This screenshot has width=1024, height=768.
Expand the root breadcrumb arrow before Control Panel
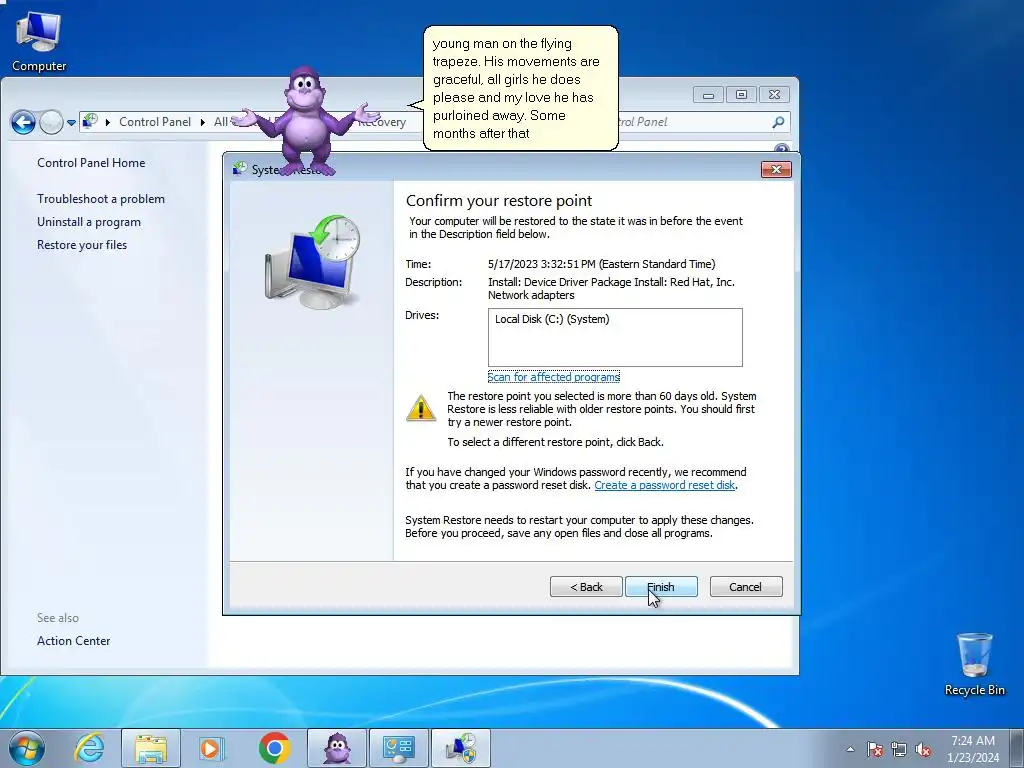(x=108, y=122)
